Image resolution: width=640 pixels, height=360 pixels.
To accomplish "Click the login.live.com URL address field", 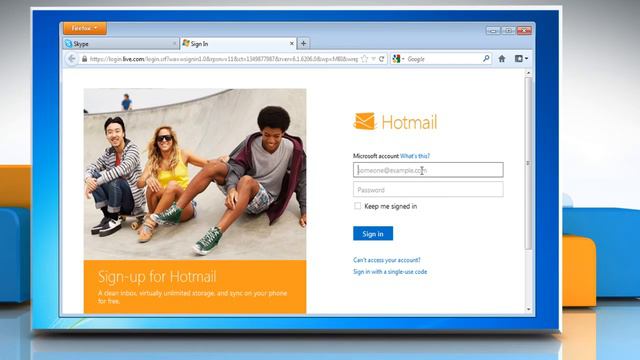I will (x=223, y=59).
